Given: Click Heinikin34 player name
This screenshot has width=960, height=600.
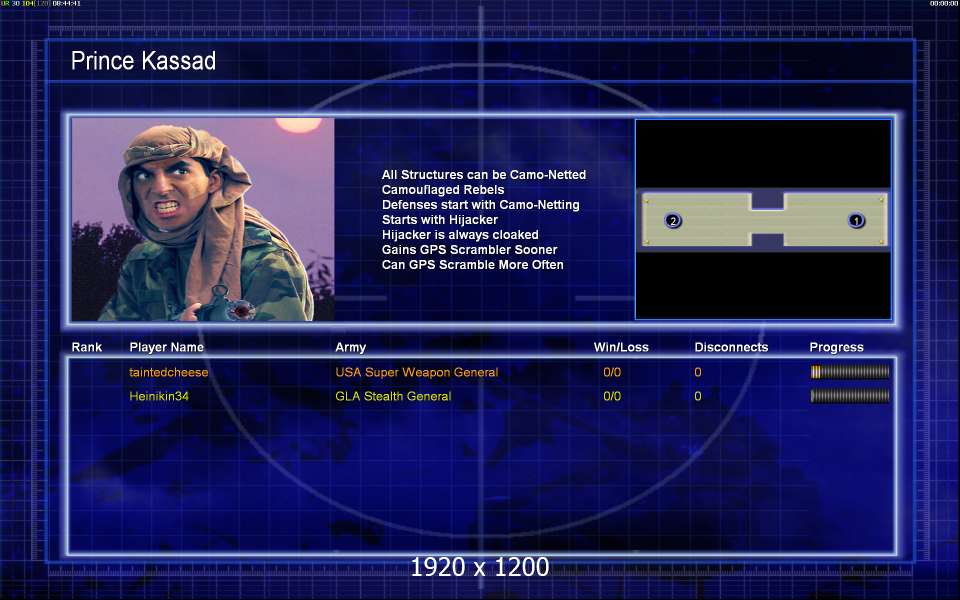Looking at the screenshot, I should tap(159, 396).
